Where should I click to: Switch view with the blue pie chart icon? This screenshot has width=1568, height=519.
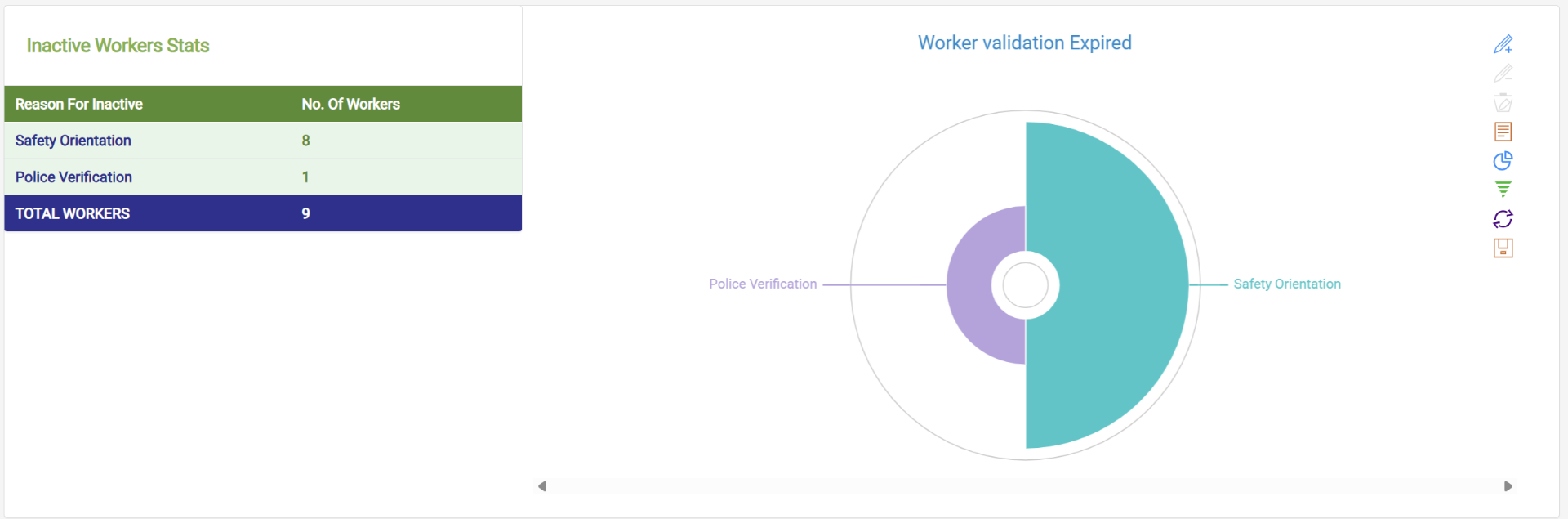(1503, 161)
